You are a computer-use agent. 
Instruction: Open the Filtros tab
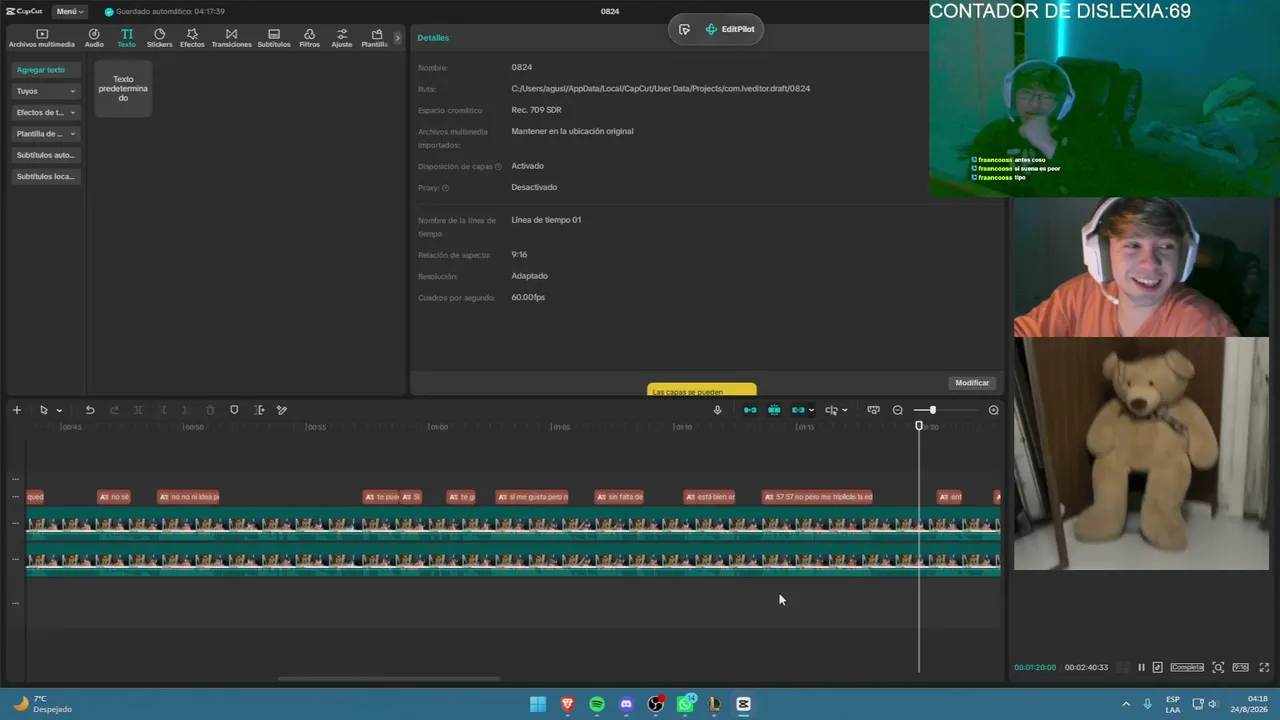pos(309,38)
